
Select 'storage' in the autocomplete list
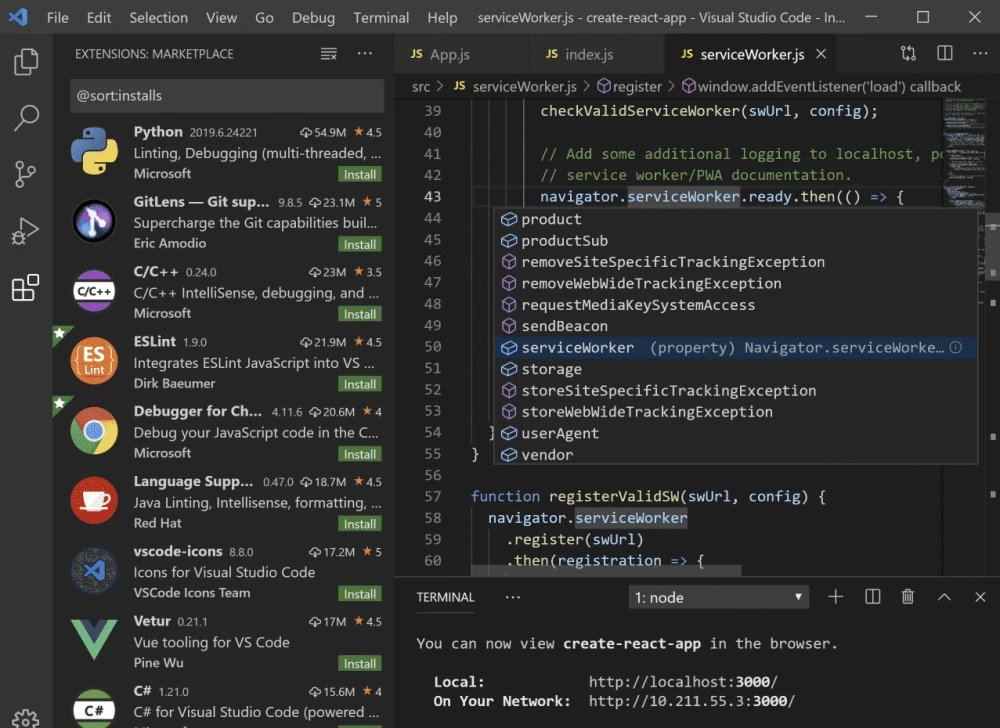(736, 368)
